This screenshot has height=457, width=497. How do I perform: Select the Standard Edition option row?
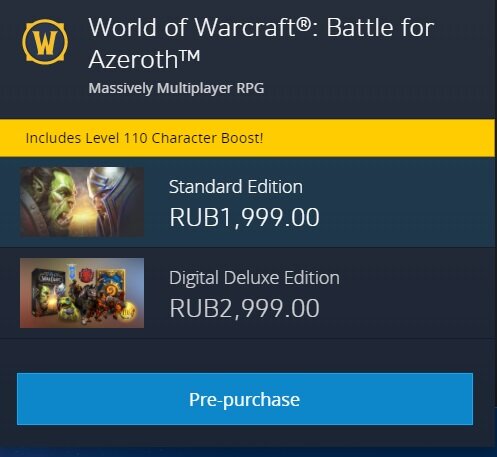coord(247,202)
